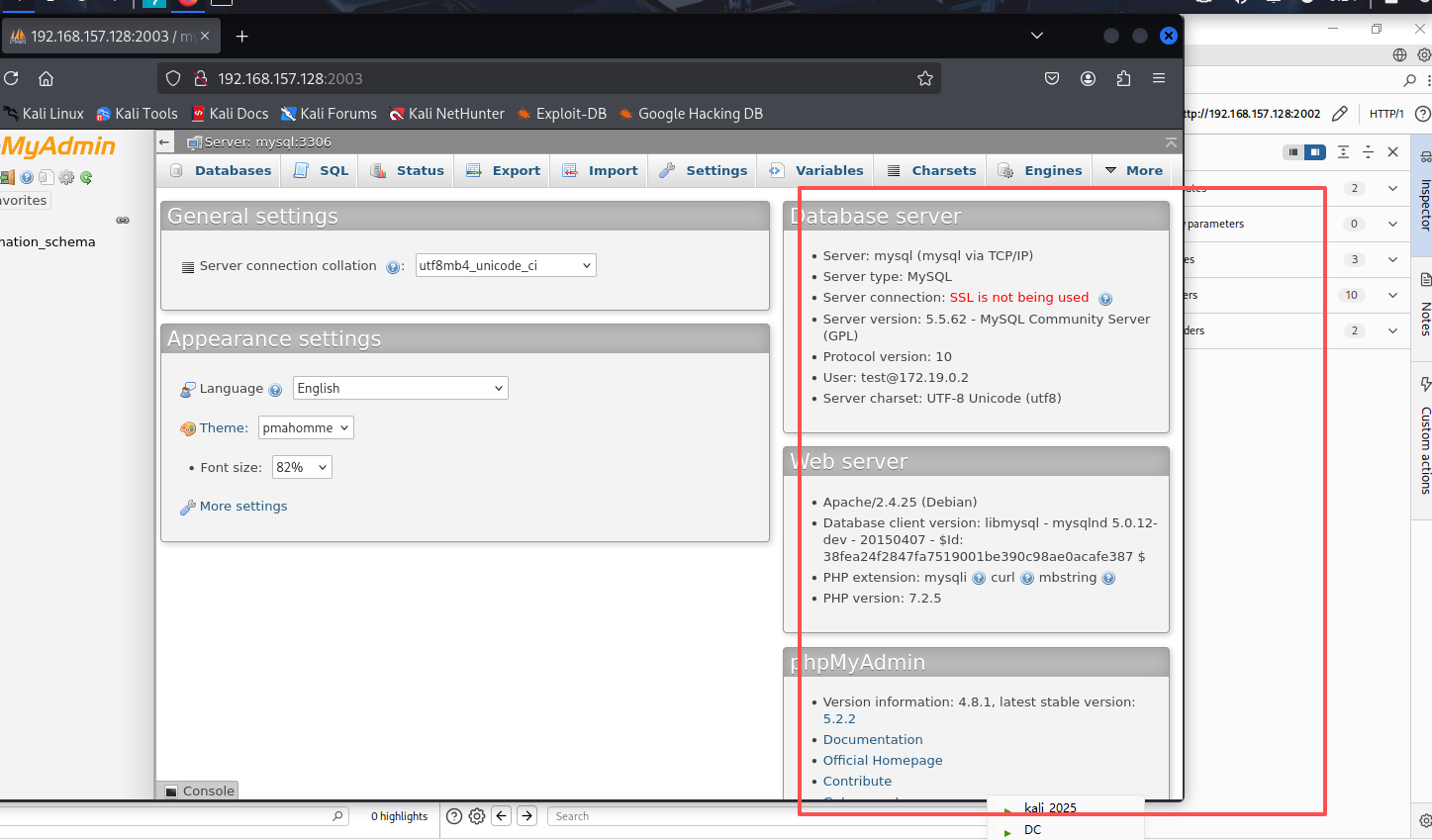Open the Export tab
Viewport: 1432px width, 840px height.
pos(503,170)
